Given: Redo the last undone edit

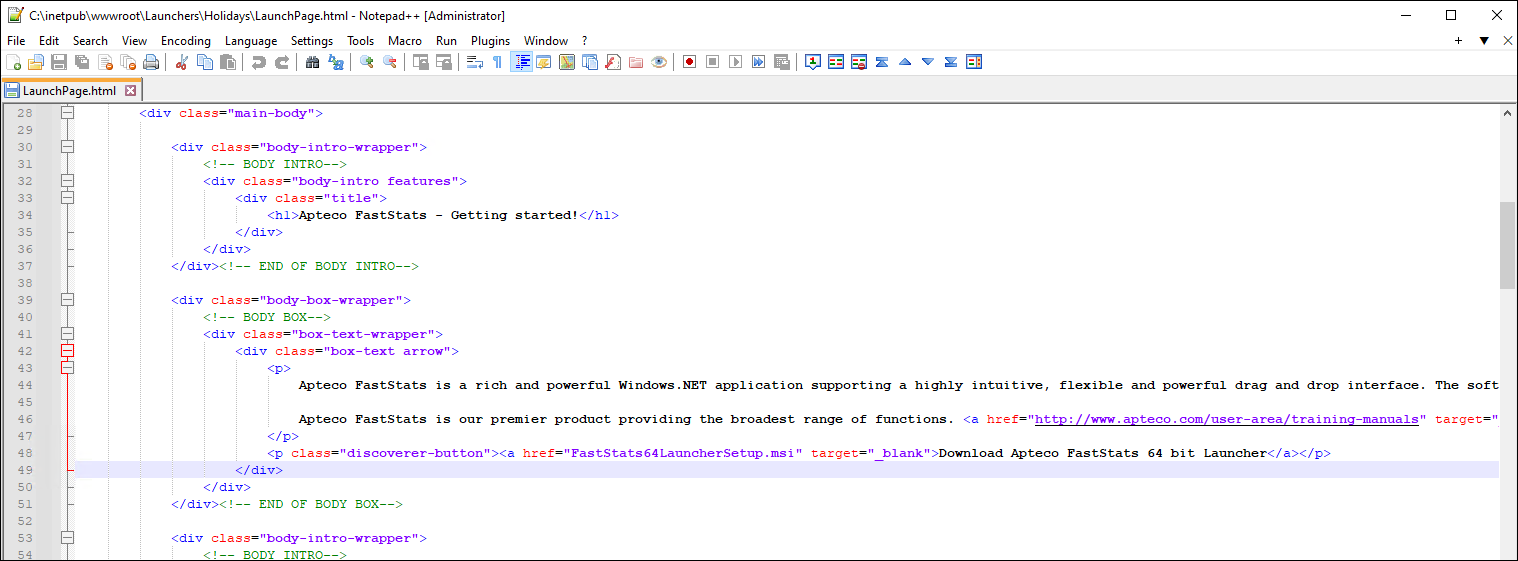Looking at the screenshot, I should (282, 62).
